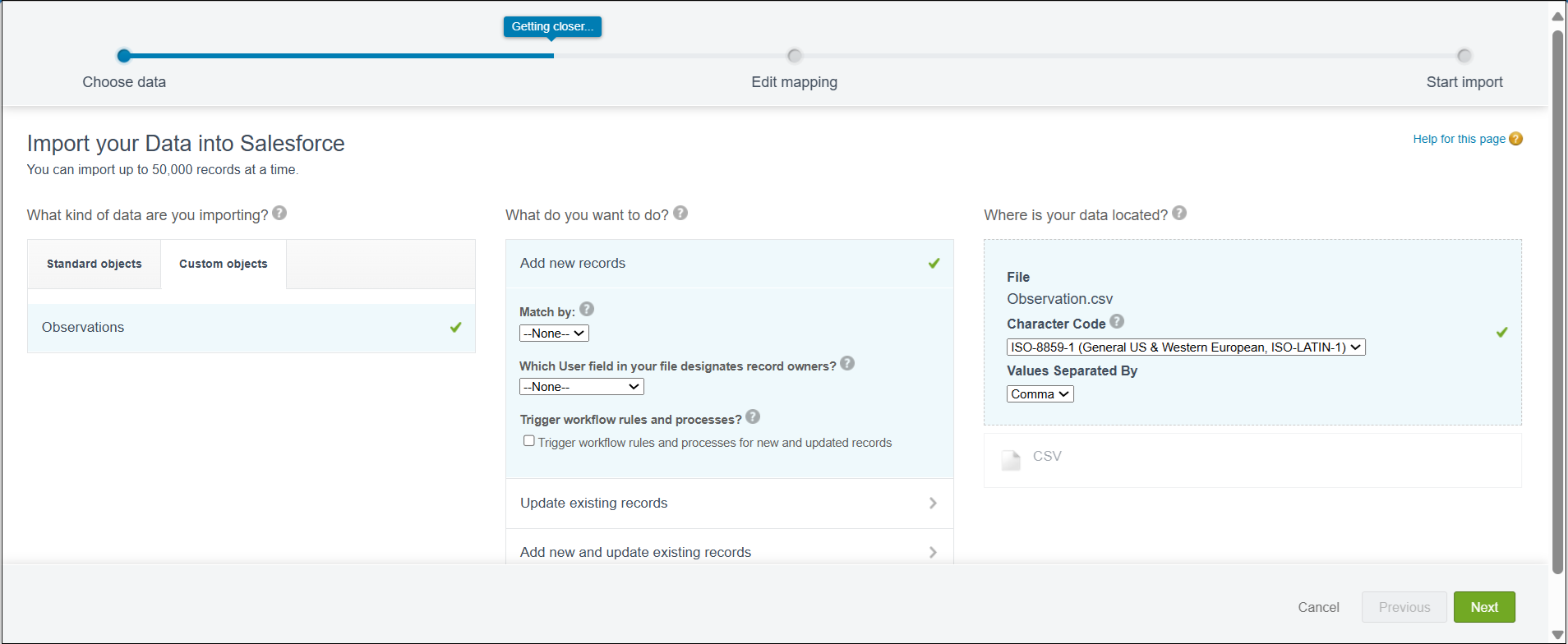Screen dimensions: 1568x644
Task: Click help icon next to 'Match by:'
Action: [x=587, y=310]
